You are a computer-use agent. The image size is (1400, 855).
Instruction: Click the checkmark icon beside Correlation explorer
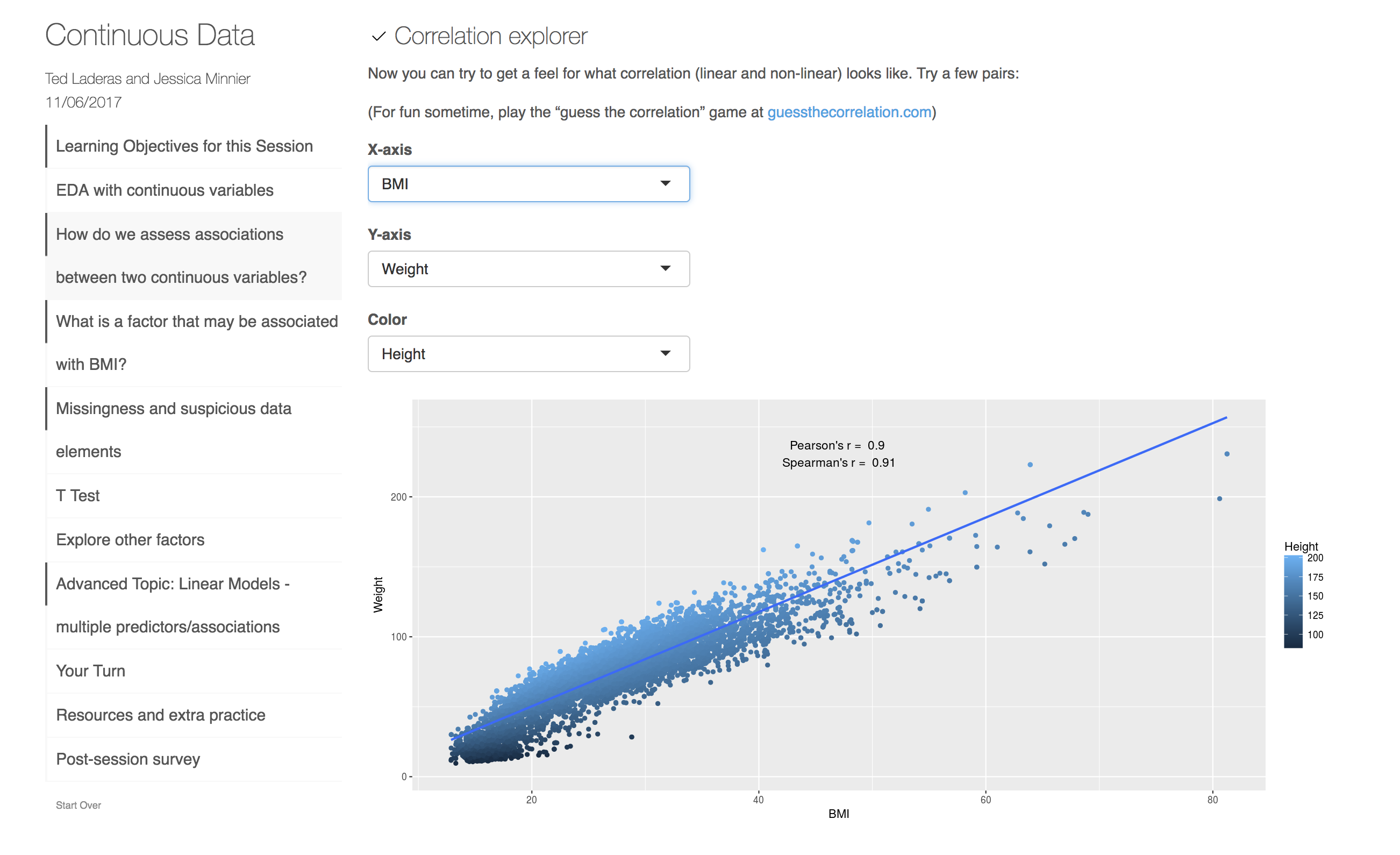[378, 37]
